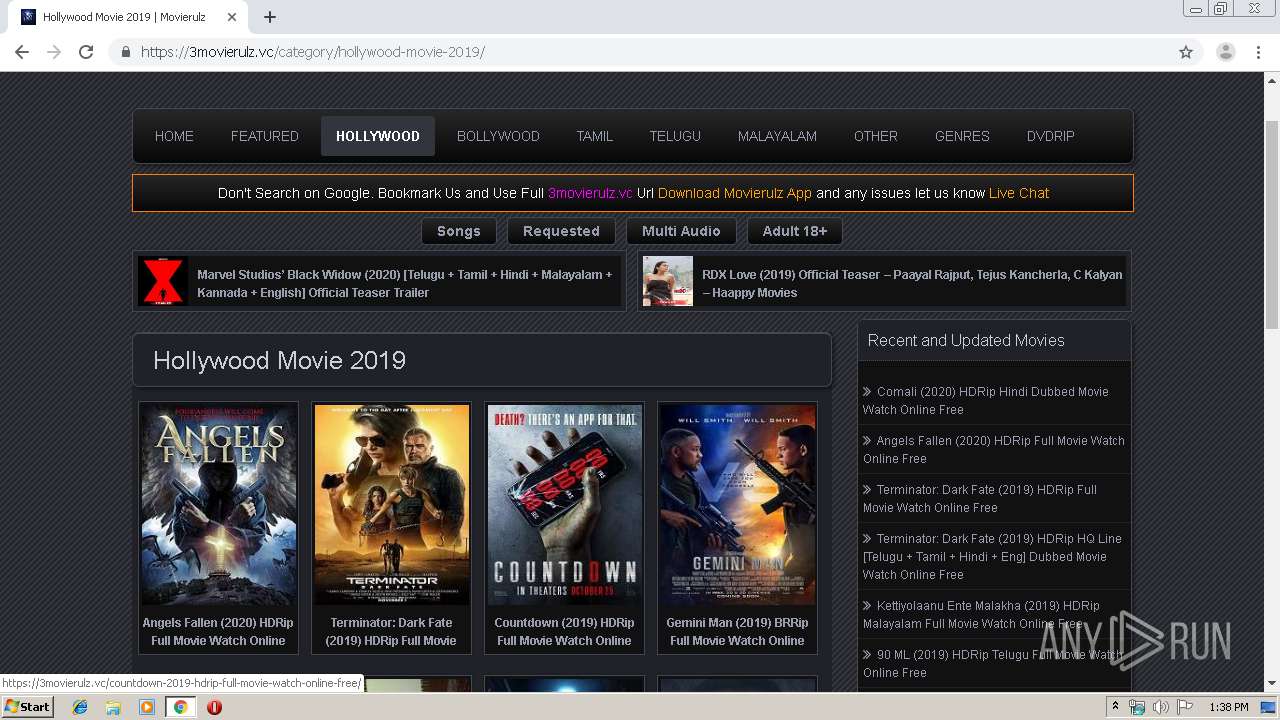Image resolution: width=1280 pixels, height=720 pixels.
Task: Show hidden system tray icons arrow
Action: (1115, 707)
